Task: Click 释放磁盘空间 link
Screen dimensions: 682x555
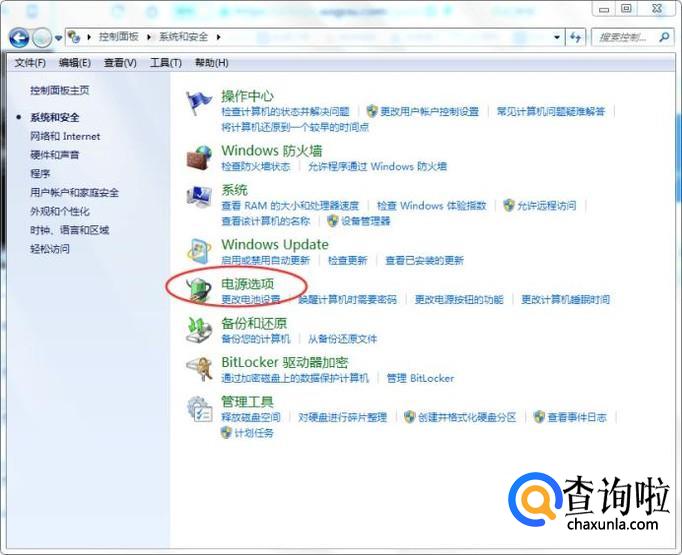Action: [251, 417]
